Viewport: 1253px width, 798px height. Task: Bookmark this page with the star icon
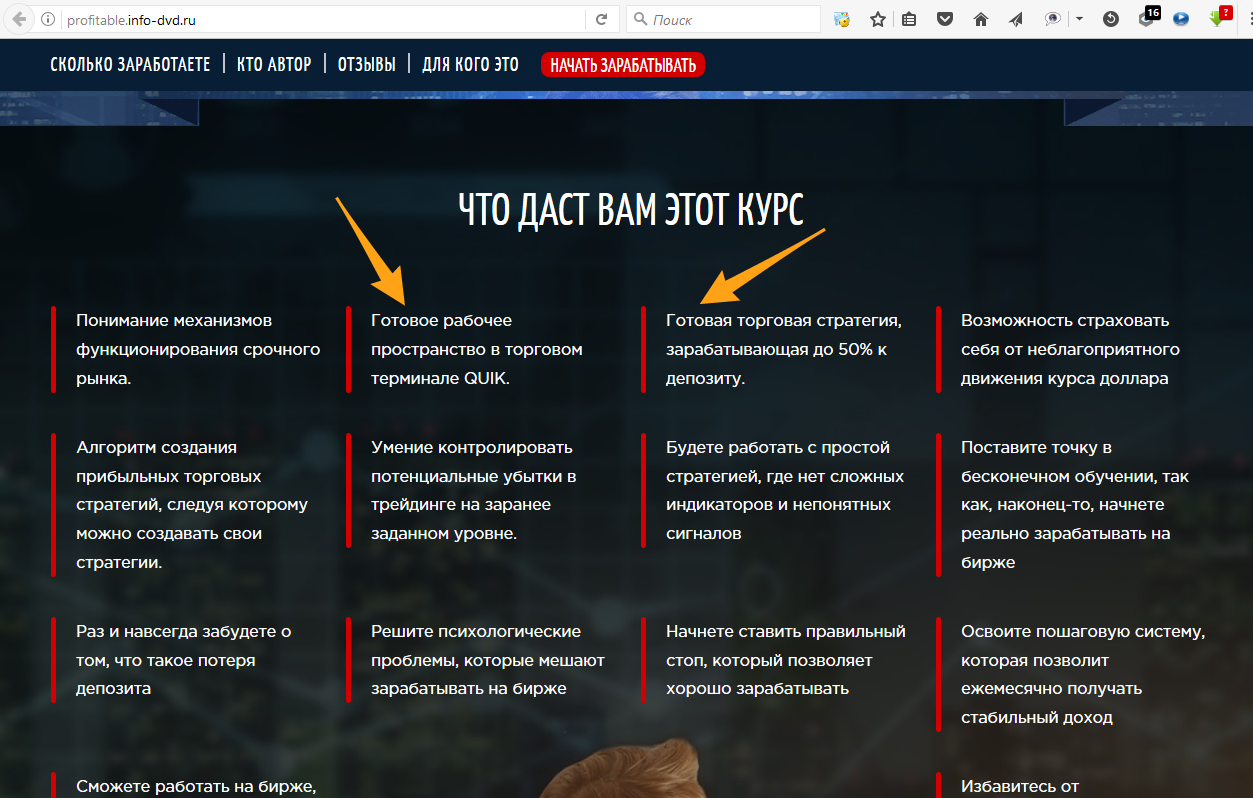point(877,19)
